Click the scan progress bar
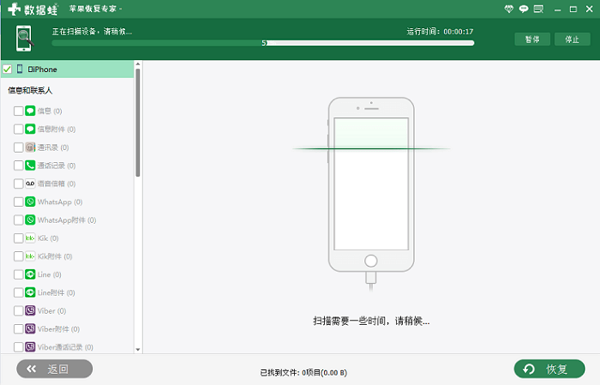 click(263, 43)
